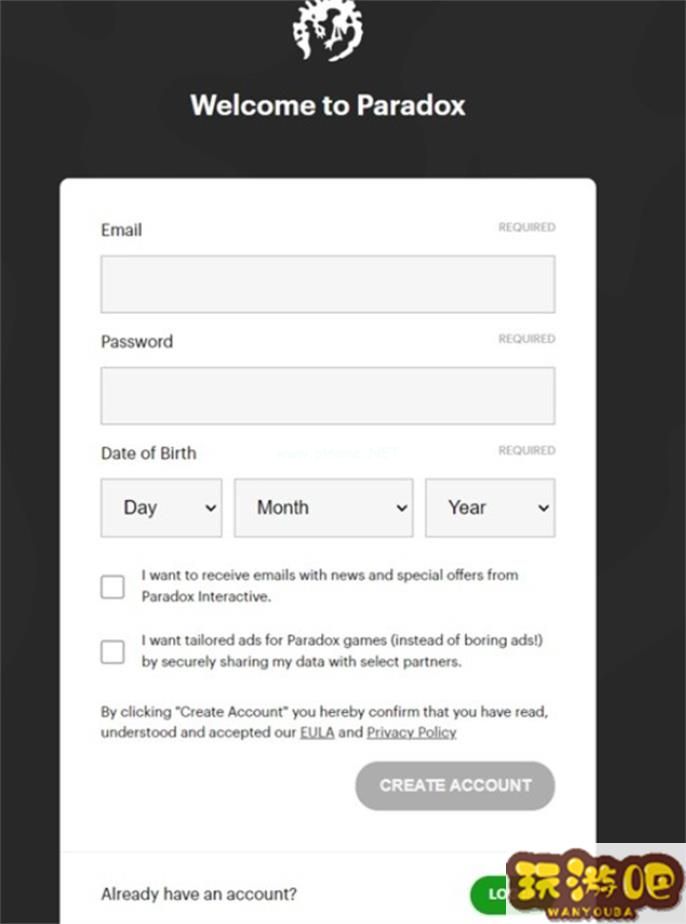Click the "Already have an account?" text

click(199, 894)
